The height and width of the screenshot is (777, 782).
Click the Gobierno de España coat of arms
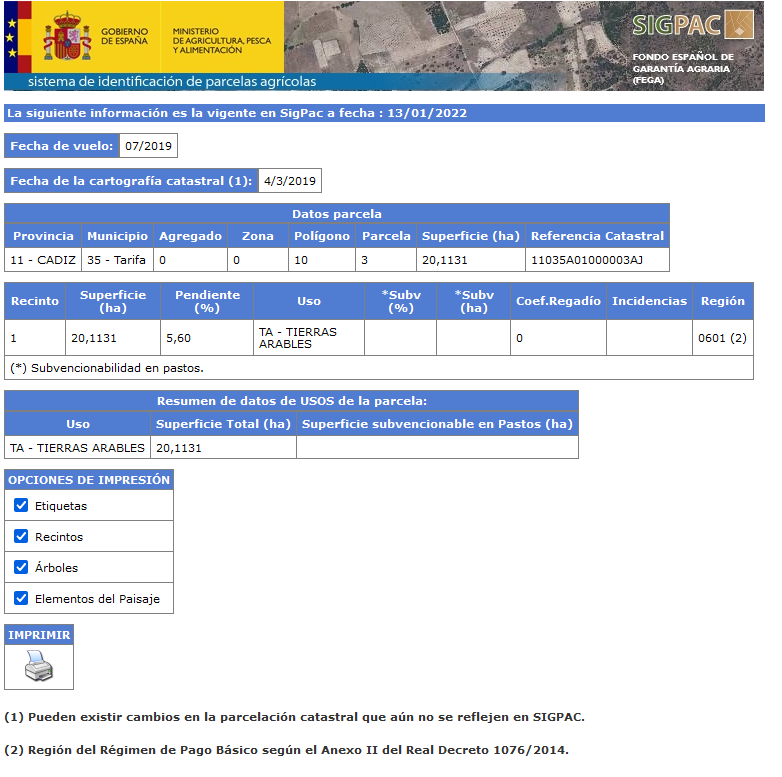click(x=67, y=37)
